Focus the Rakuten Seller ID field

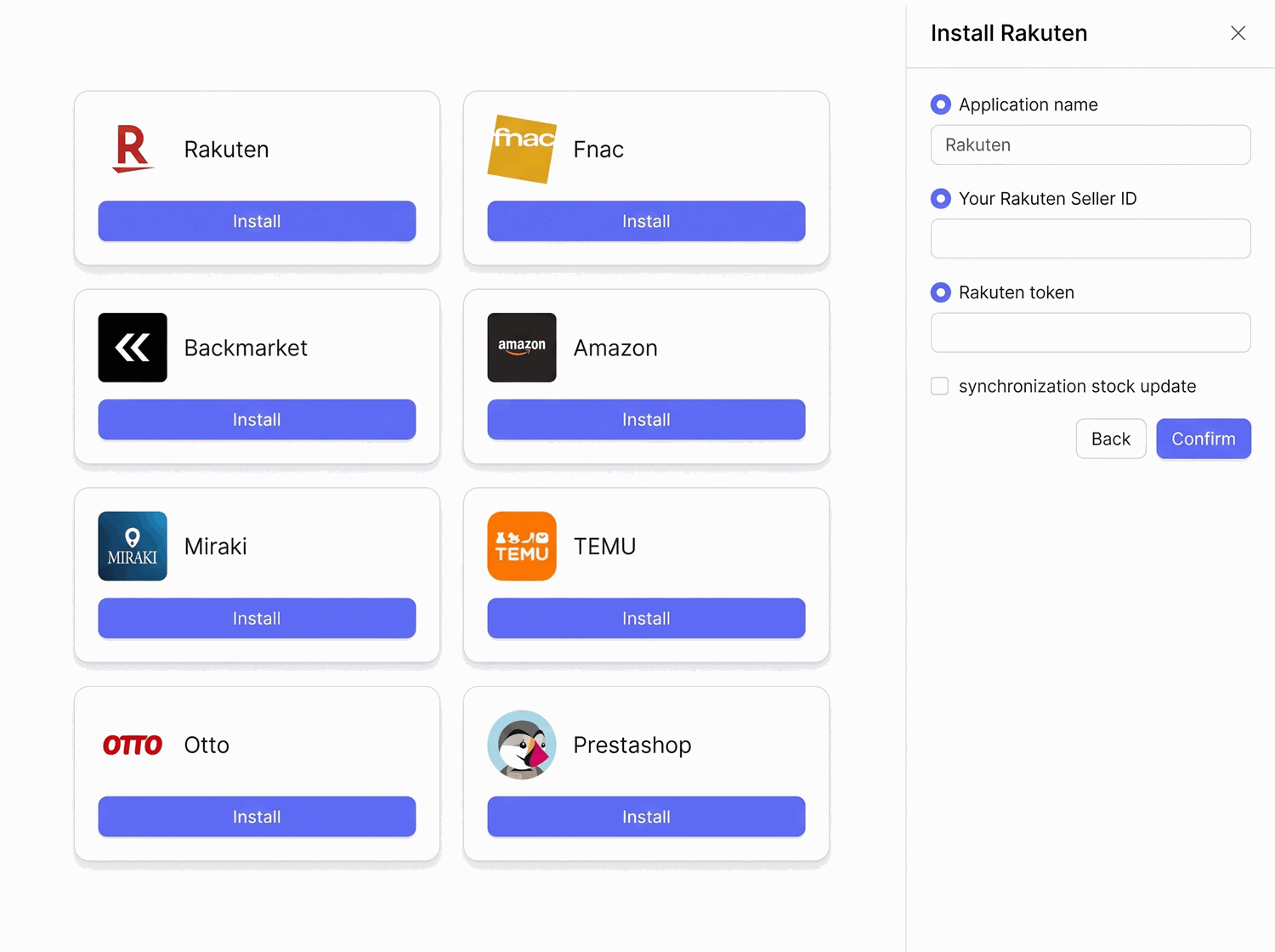click(x=1091, y=239)
